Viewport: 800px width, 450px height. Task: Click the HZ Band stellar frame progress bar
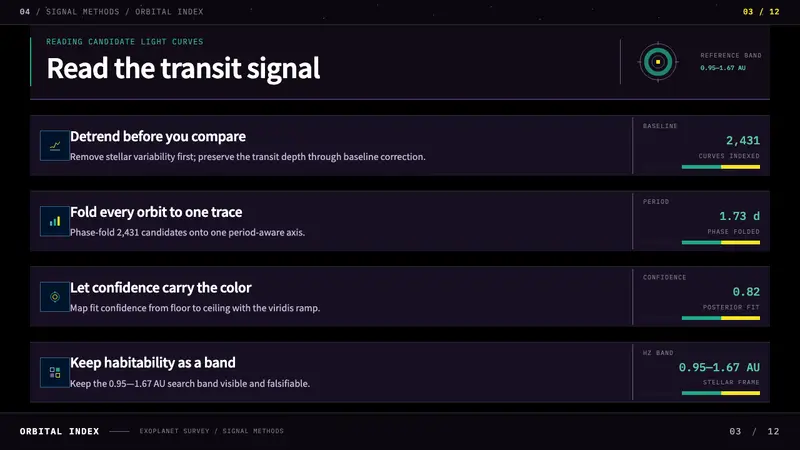pos(720,393)
